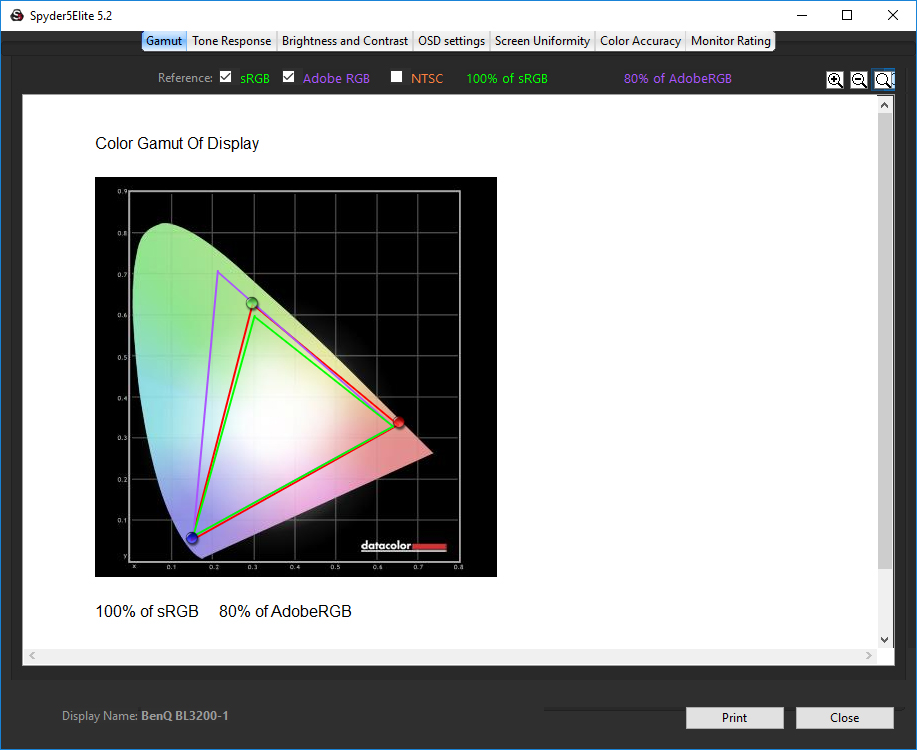
Task: Click the horizontal scrollbar right arrow
Action: (870, 656)
